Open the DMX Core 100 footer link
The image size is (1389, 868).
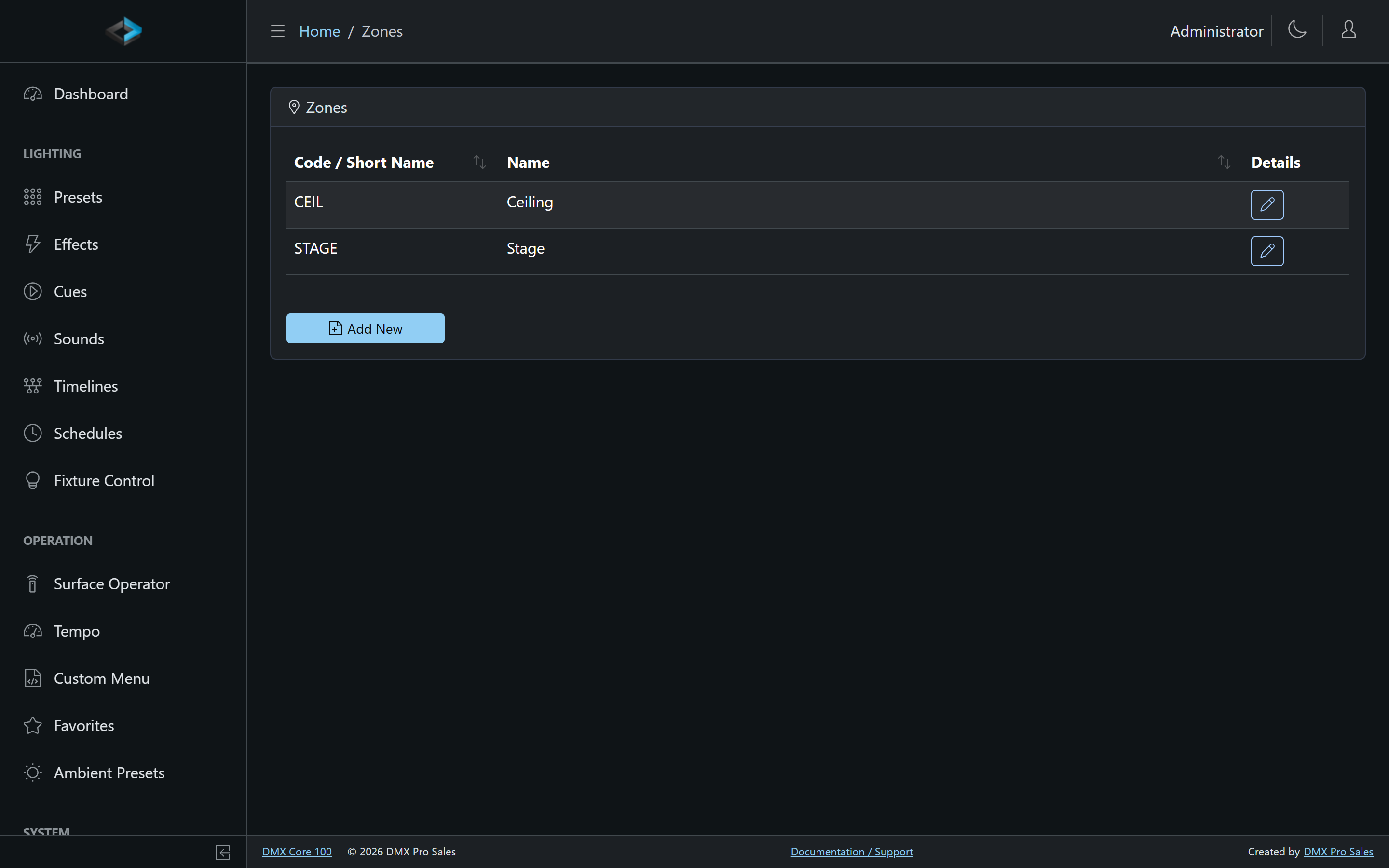(x=297, y=851)
